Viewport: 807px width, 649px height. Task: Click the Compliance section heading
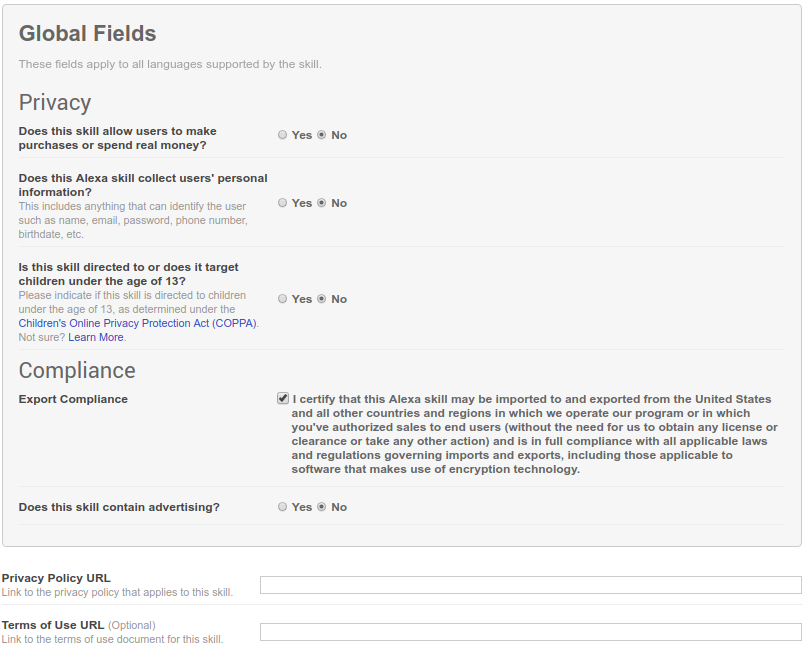tap(77, 370)
